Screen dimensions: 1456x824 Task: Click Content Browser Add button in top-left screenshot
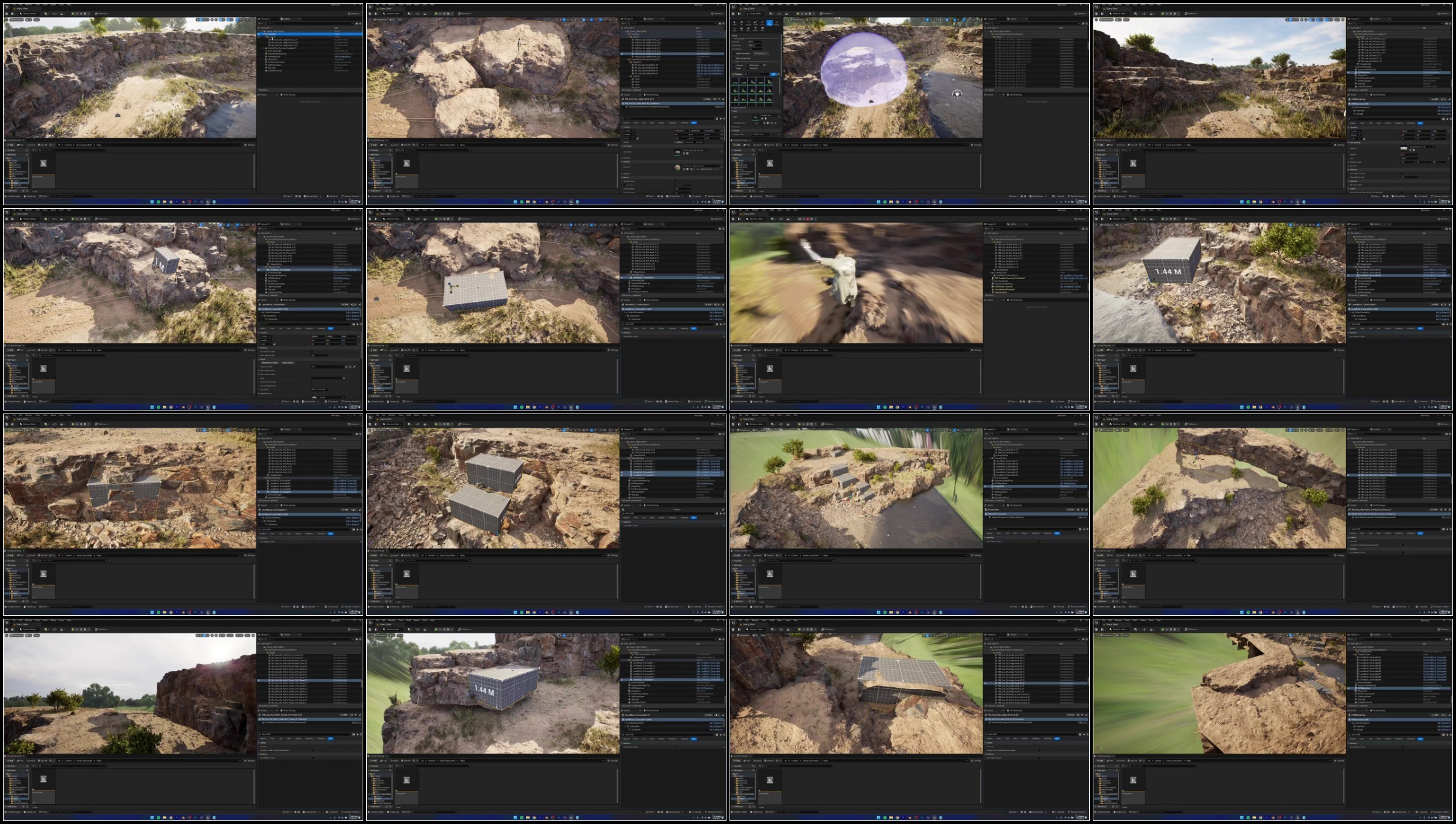click(x=10, y=145)
